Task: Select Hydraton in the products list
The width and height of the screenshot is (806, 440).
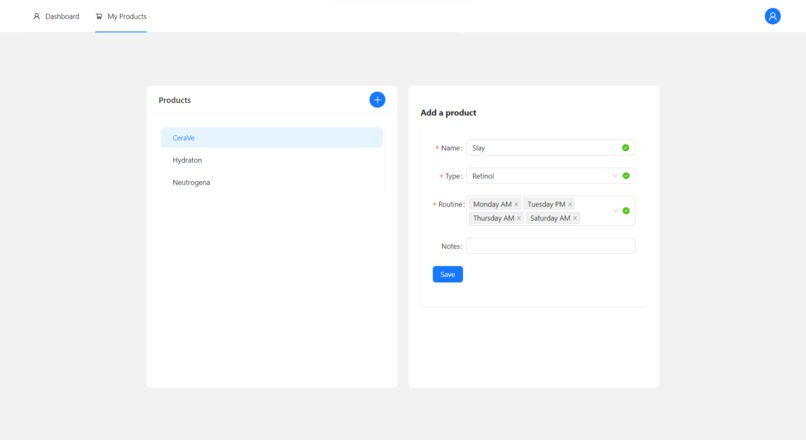Action: (271, 160)
